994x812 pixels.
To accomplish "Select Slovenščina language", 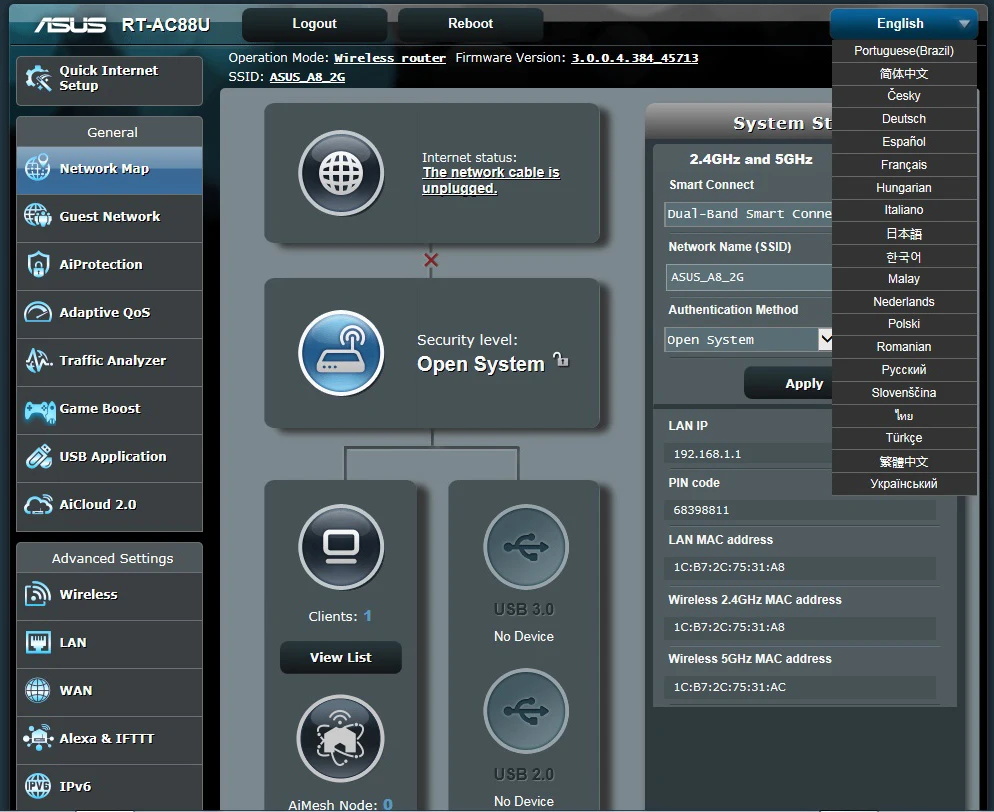I will click(x=904, y=392).
